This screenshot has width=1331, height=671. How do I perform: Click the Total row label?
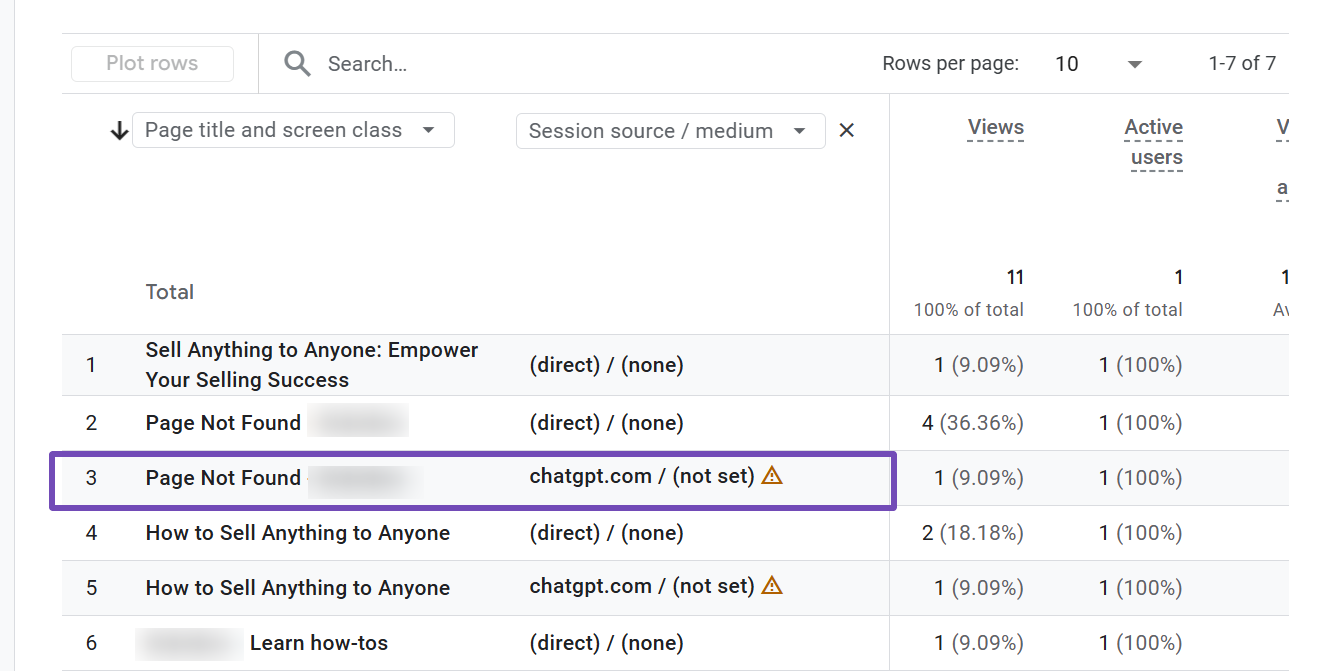coord(169,292)
